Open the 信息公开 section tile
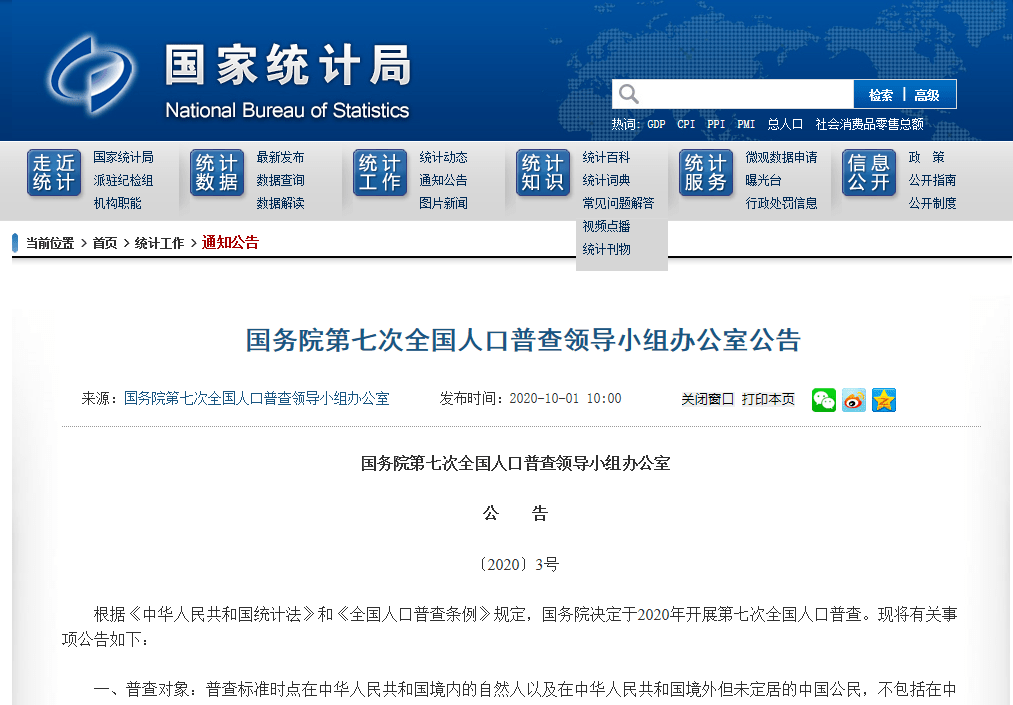 pos(868,173)
